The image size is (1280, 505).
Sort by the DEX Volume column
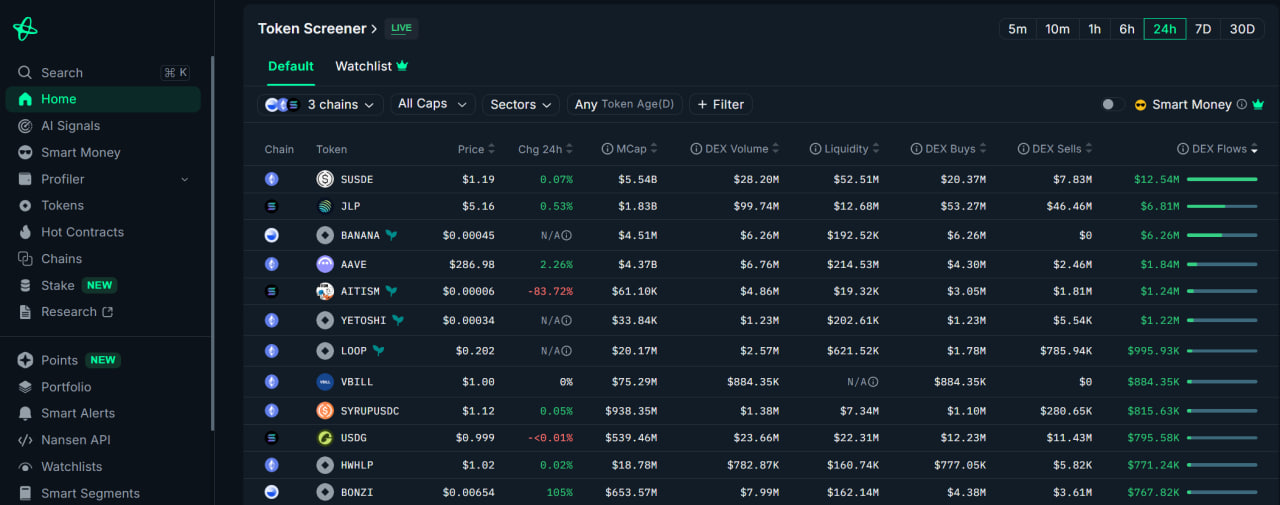pyautogui.click(x=735, y=149)
